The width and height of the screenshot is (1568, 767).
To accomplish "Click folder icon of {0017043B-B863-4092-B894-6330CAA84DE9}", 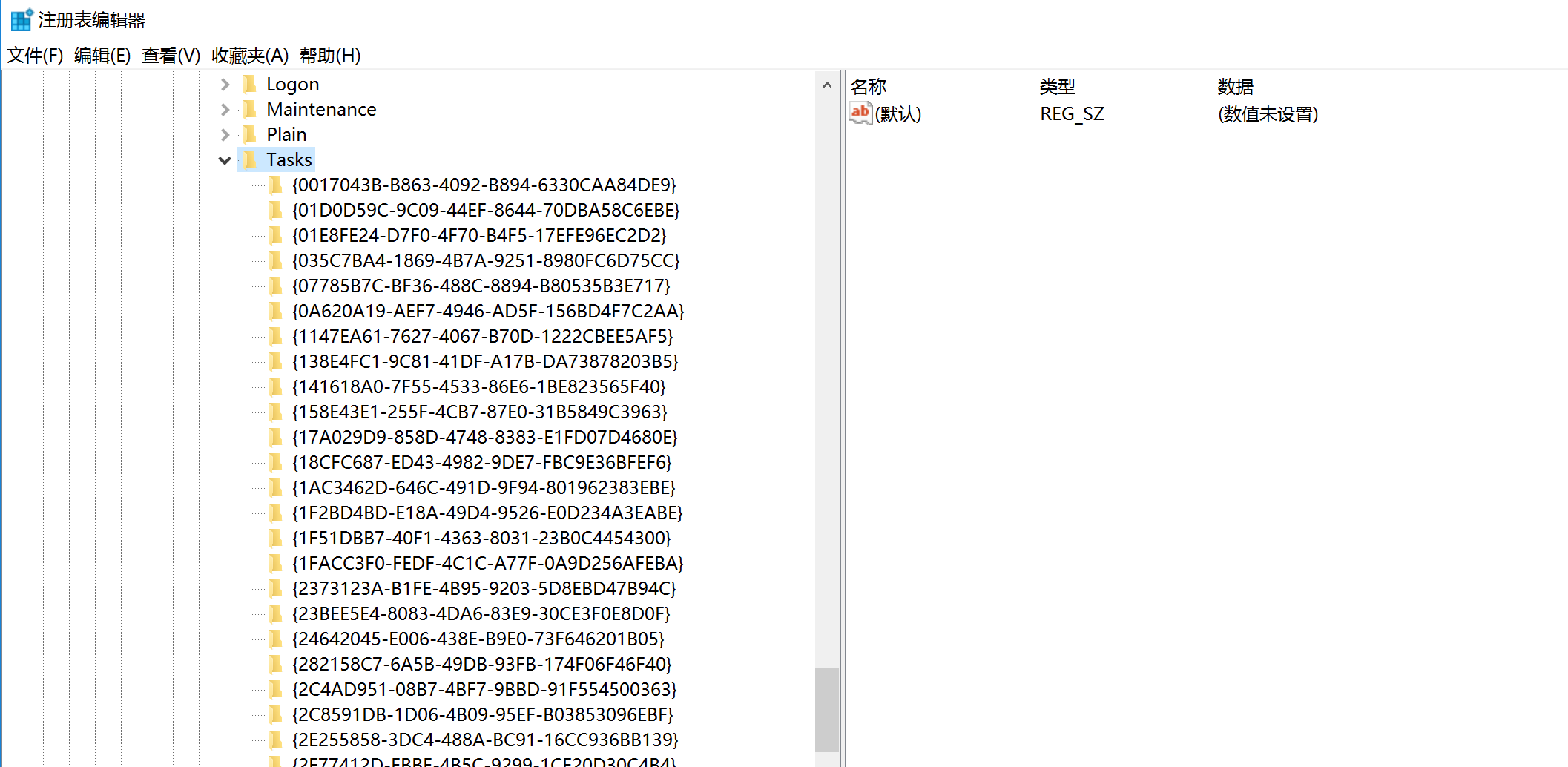I will (276, 185).
